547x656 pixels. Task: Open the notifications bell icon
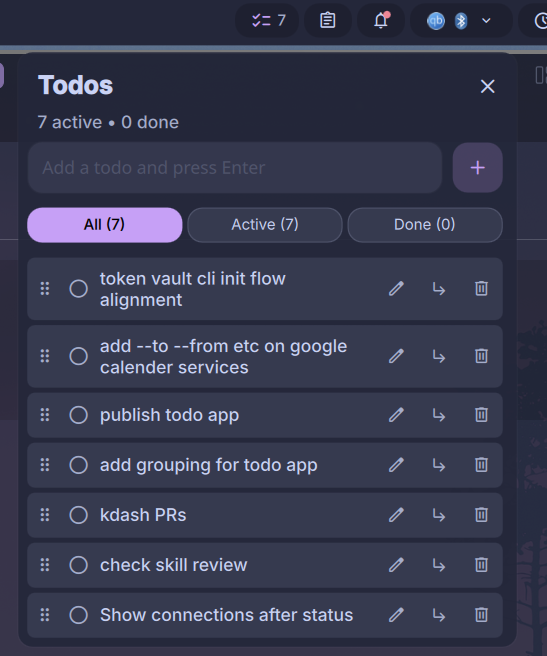click(x=381, y=20)
